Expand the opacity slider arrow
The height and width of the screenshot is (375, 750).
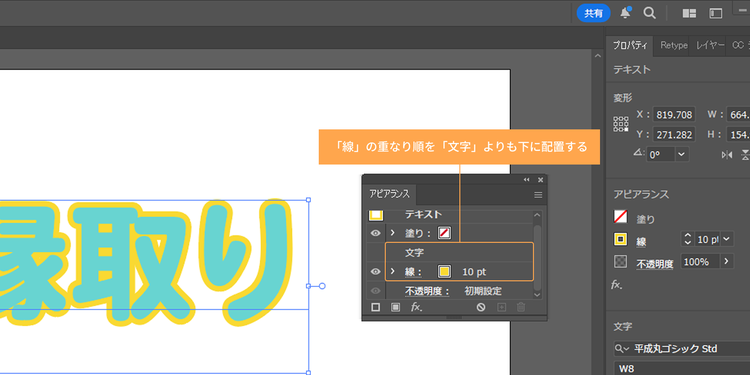pyautogui.click(x=727, y=262)
